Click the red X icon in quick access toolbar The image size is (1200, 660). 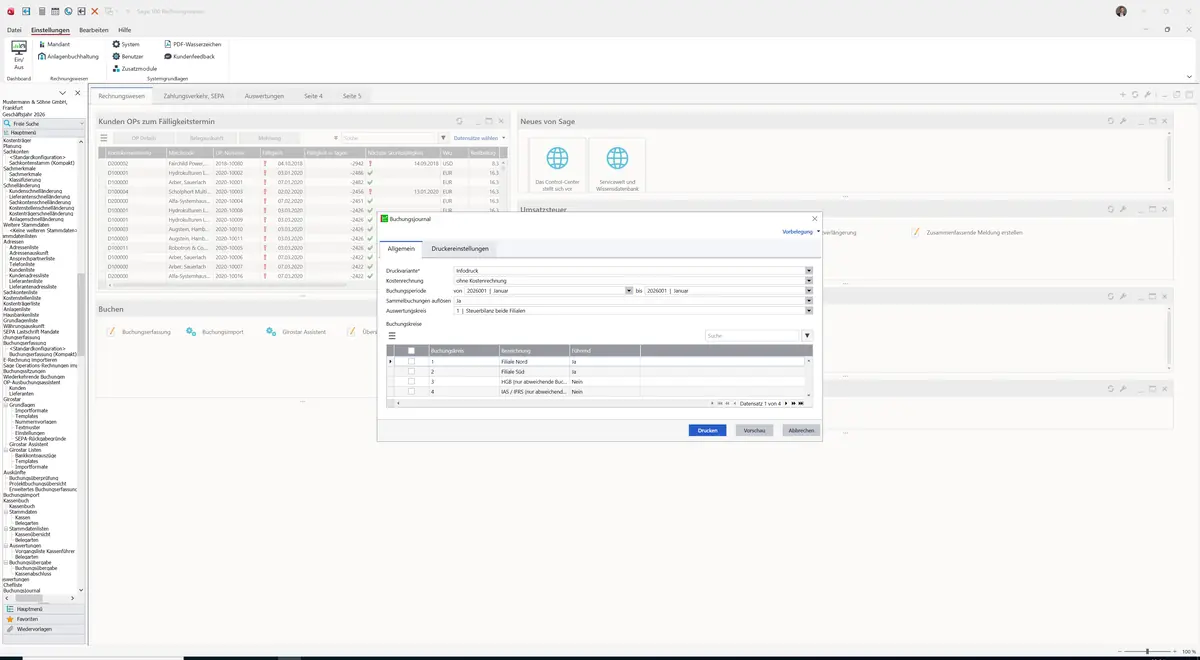pos(95,11)
